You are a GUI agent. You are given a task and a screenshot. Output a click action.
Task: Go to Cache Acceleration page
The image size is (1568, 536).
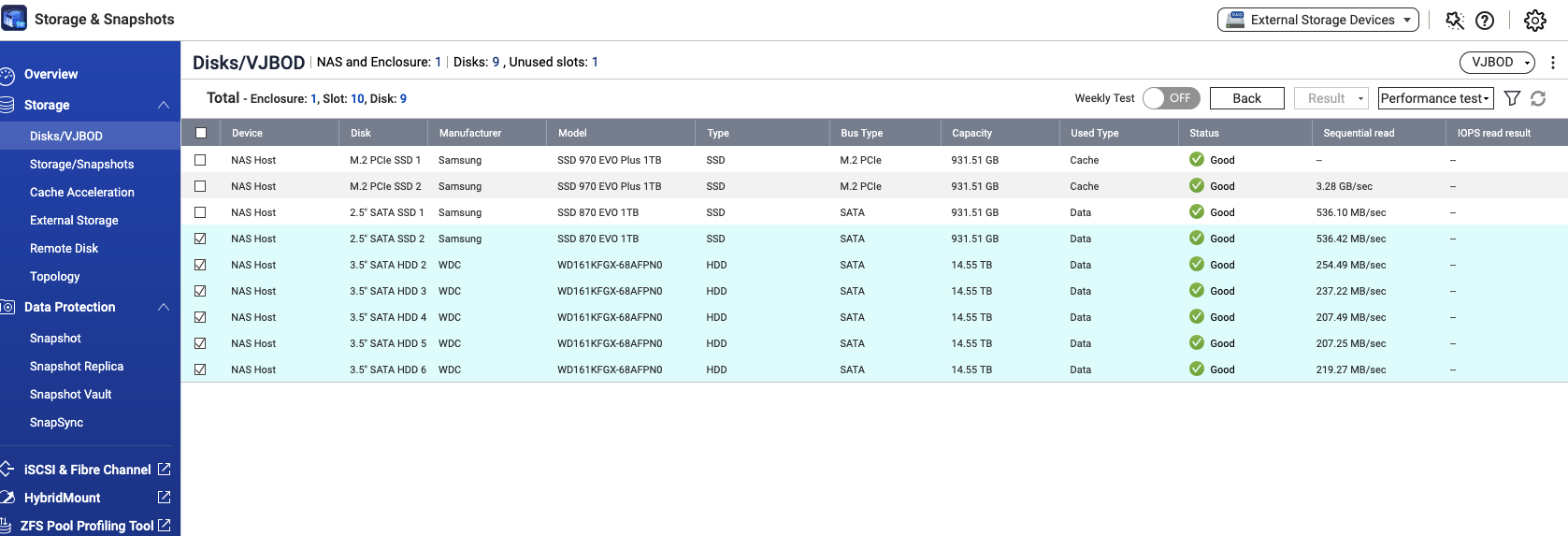[x=82, y=192]
